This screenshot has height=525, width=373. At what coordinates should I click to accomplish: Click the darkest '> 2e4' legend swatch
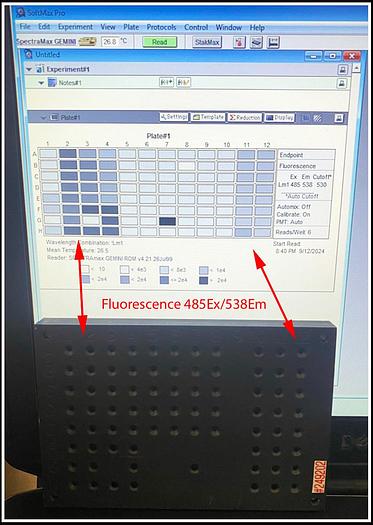[x=204, y=280]
